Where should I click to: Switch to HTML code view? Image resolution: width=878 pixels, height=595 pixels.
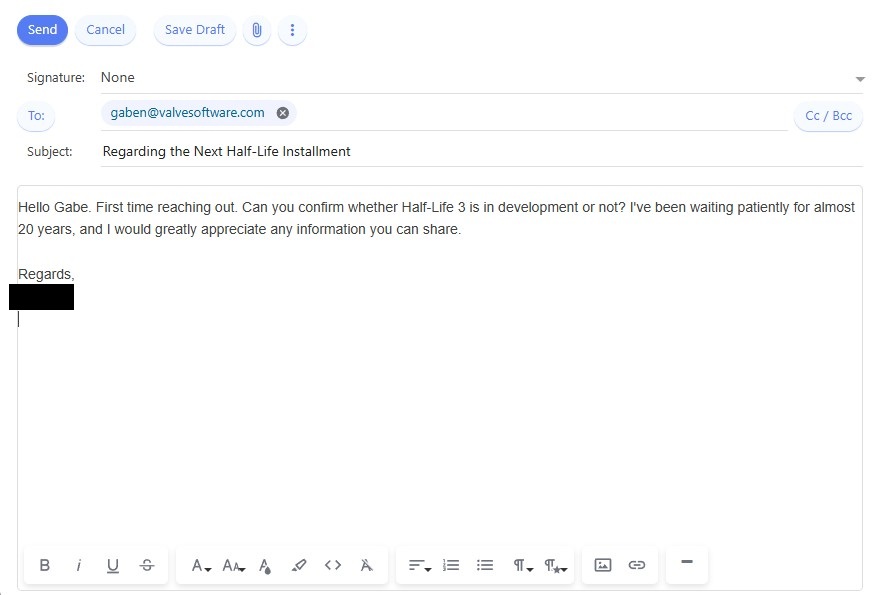tap(333, 565)
